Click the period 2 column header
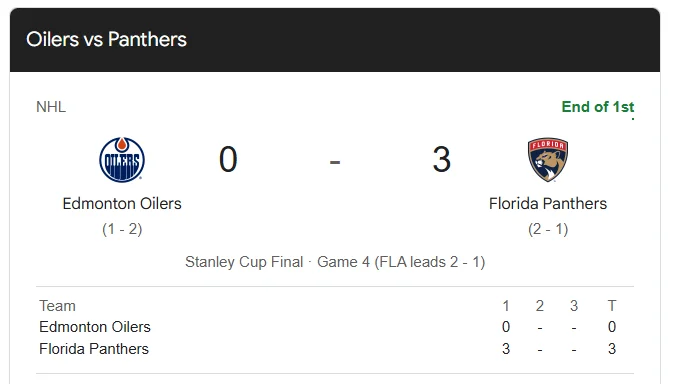The width and height of the screenshot is (677, 384). coord(540,306)
